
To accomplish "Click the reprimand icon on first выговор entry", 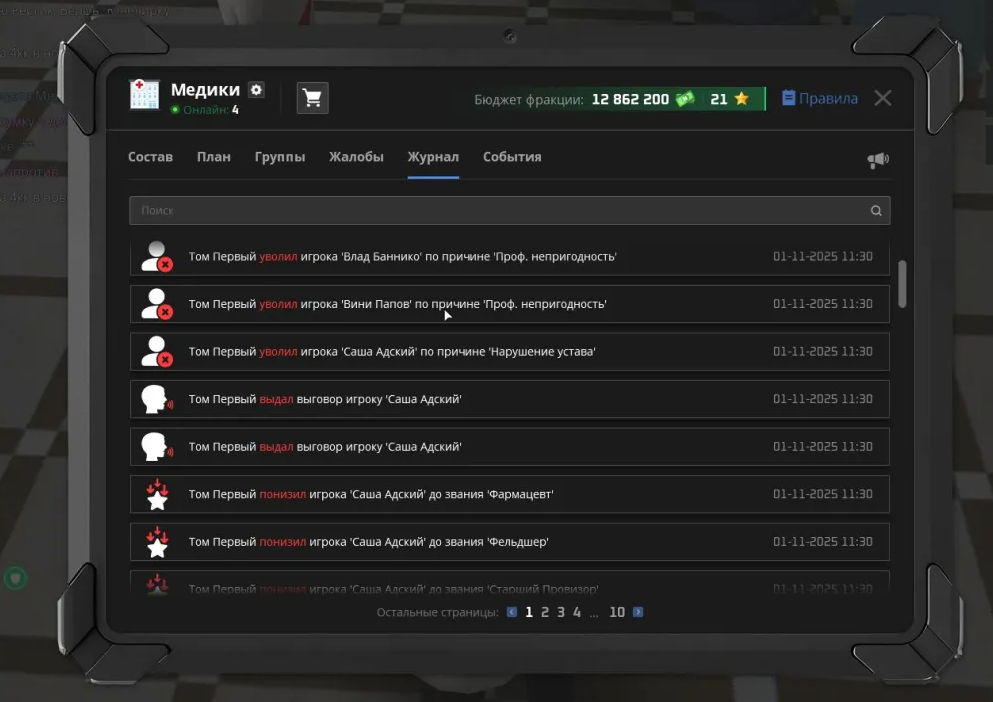I will [156, 399].
